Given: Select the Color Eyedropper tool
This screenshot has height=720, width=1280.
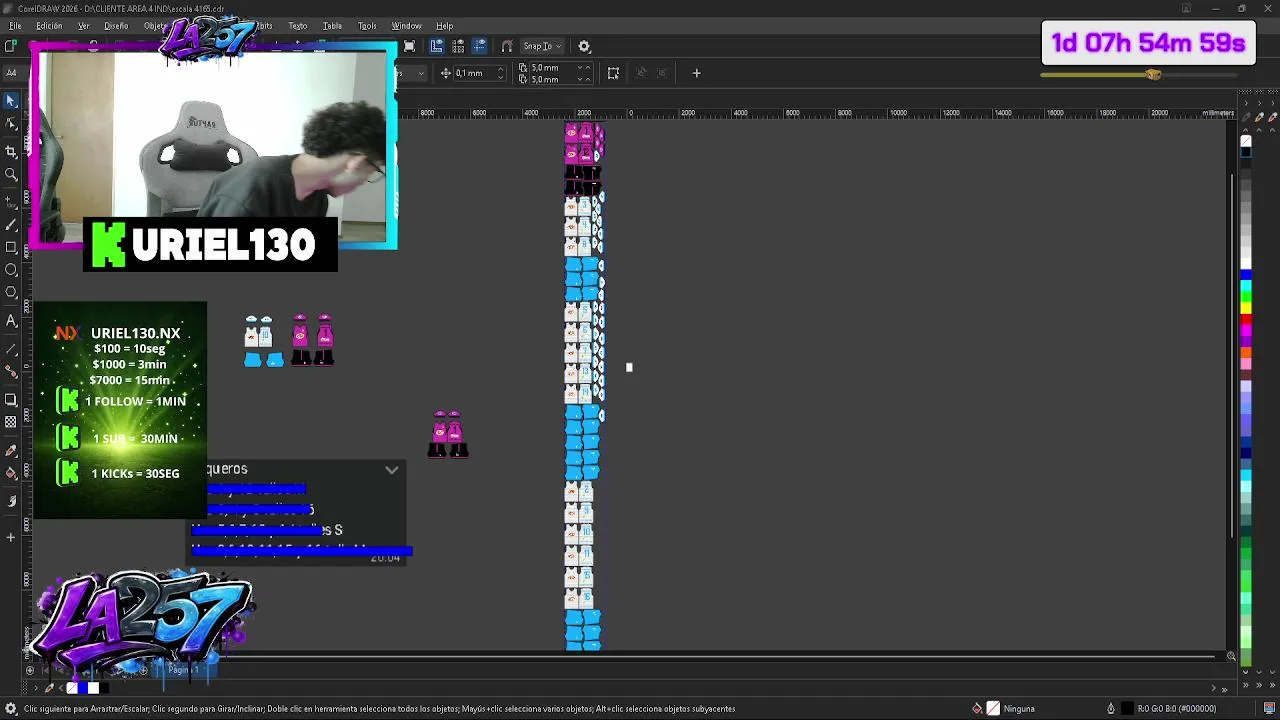Looking at the screenshot, I should coord(11,450).
